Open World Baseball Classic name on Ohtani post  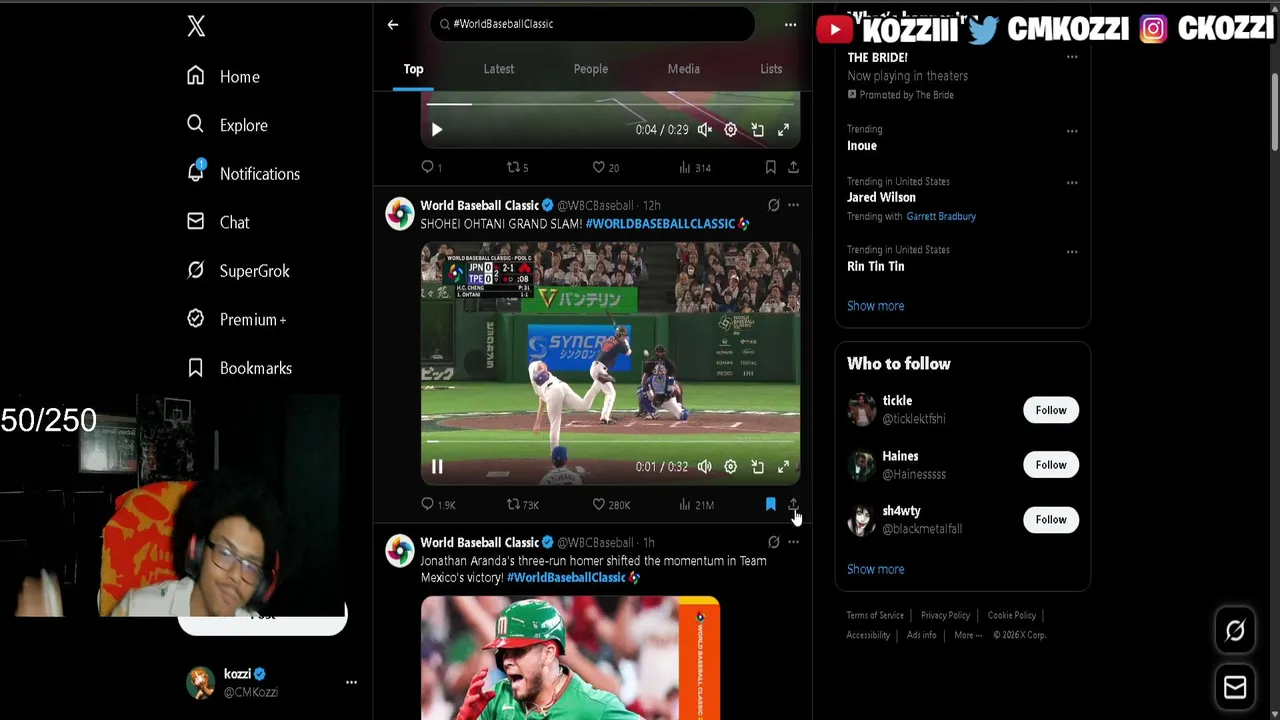coord(480,205)
